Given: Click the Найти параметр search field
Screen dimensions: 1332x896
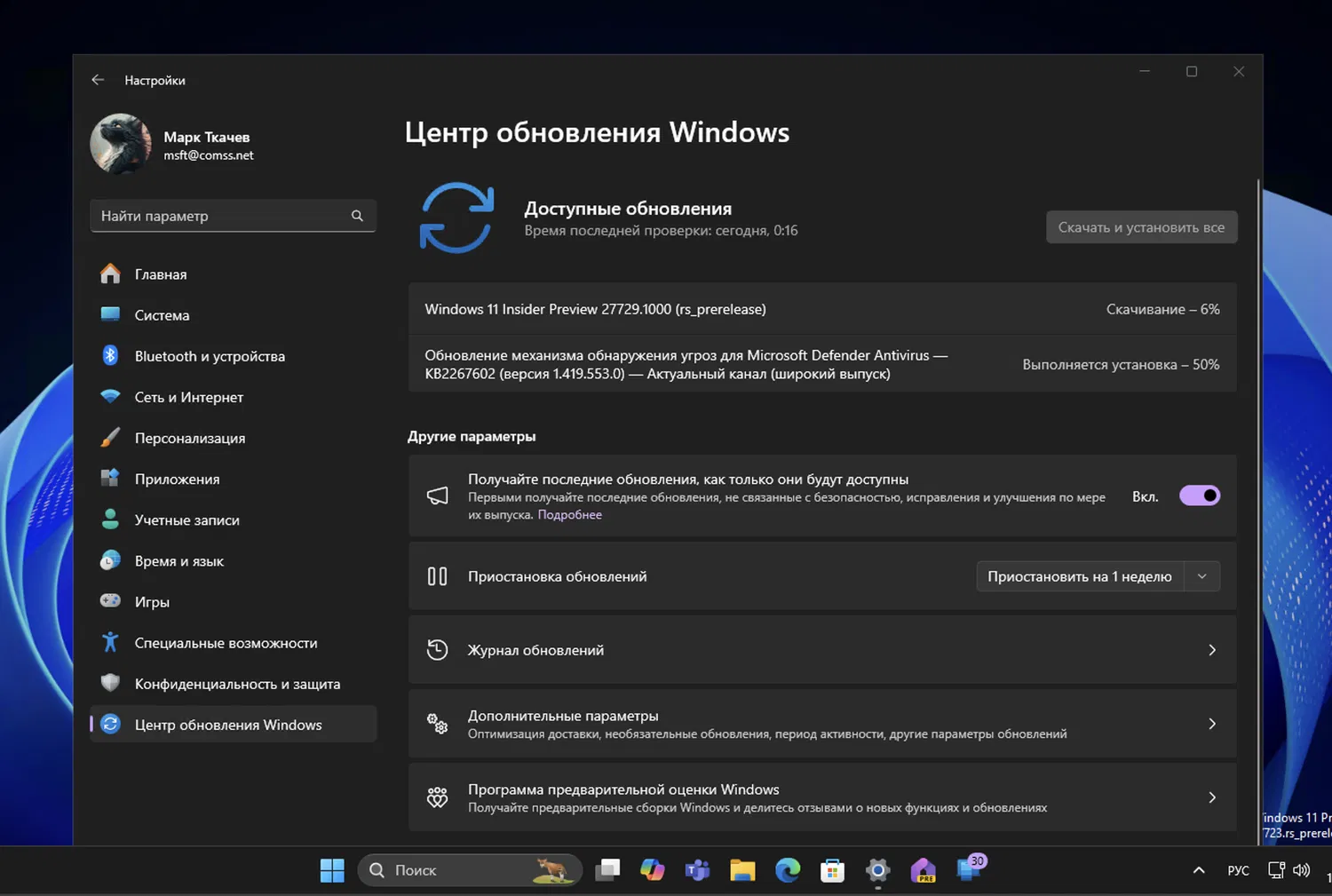Looking at the screenshot, I should point(233,215).
